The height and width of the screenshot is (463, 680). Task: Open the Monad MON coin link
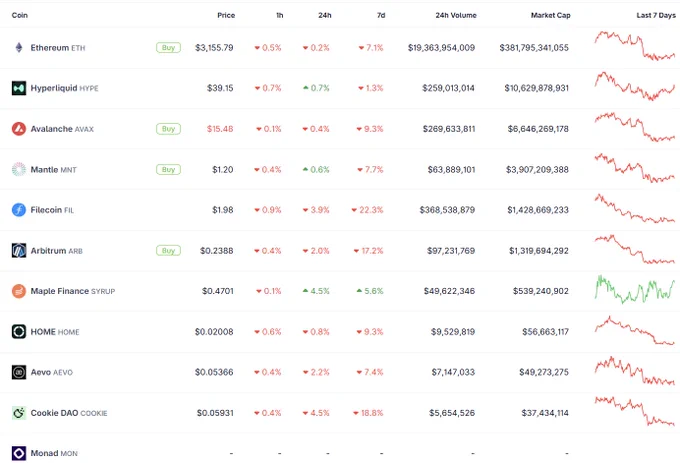[54, 453]
